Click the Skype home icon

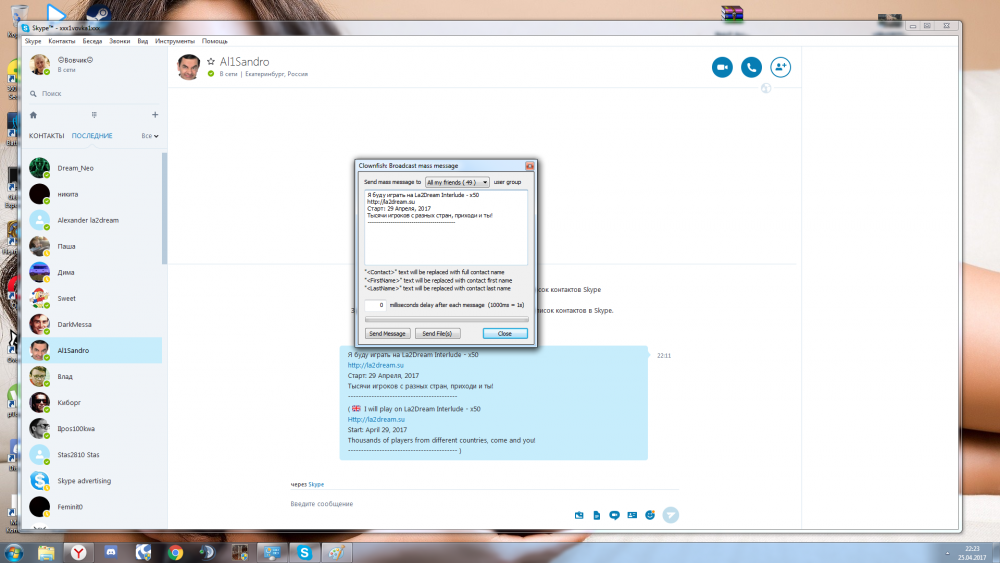pyautogui.click(x=33, y=115)
